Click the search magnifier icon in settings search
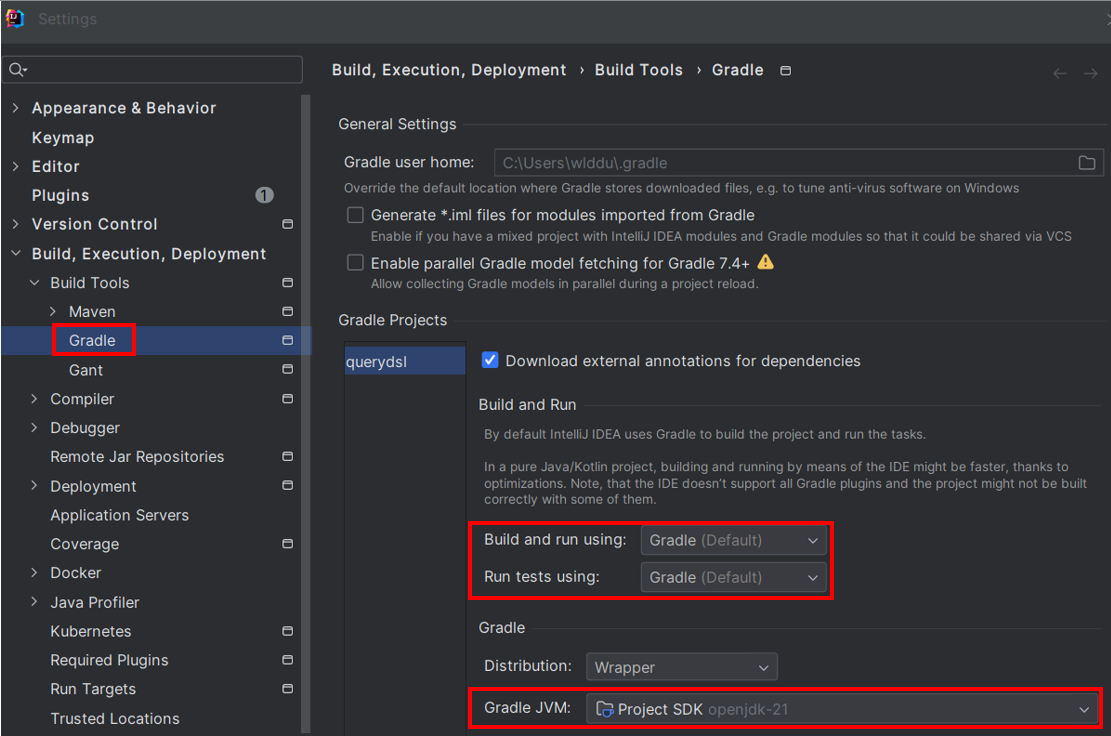Image resolution: width=1111 pixels, height=736 pixels. [x=18, y=69]
